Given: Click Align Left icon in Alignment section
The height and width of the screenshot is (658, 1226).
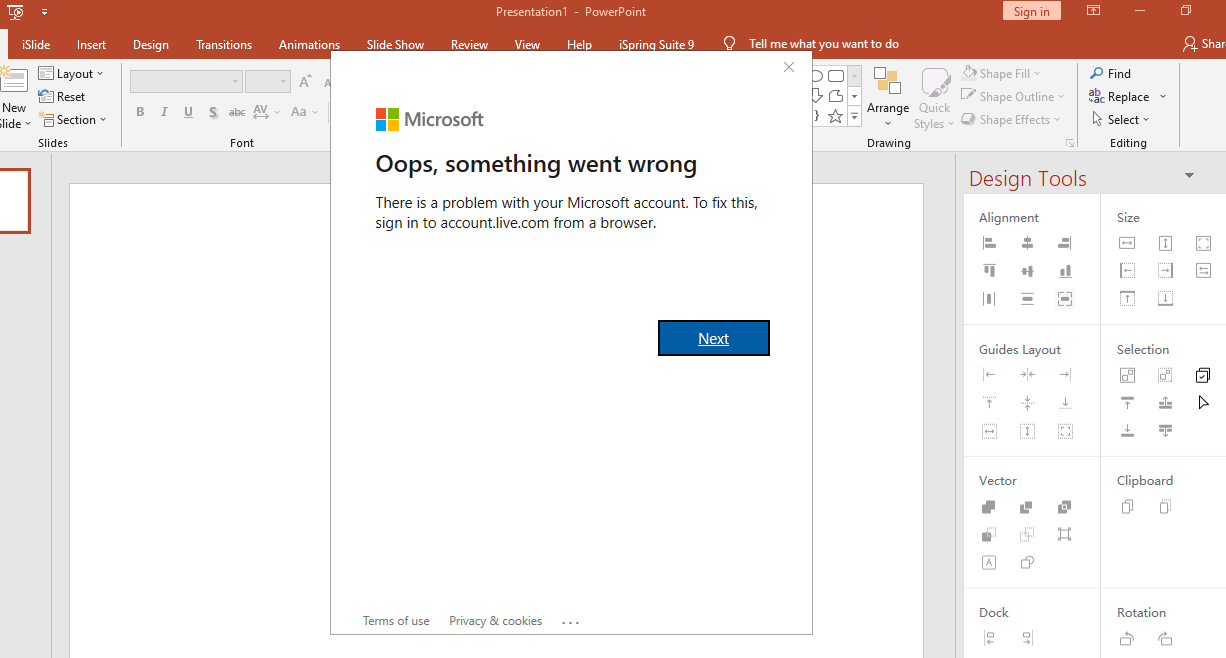Looking at the screenshot, I should (x=989, y=243).
